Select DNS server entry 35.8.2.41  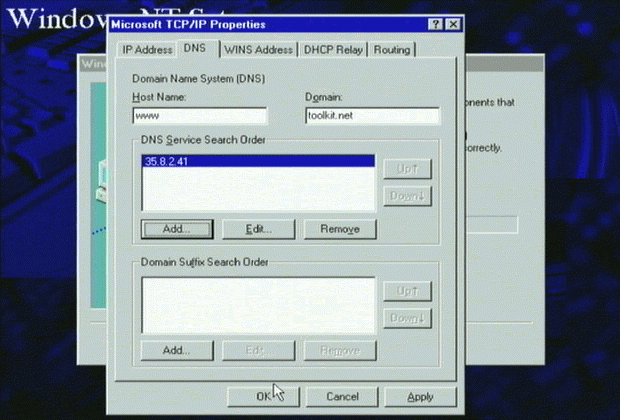coord(258,161)
